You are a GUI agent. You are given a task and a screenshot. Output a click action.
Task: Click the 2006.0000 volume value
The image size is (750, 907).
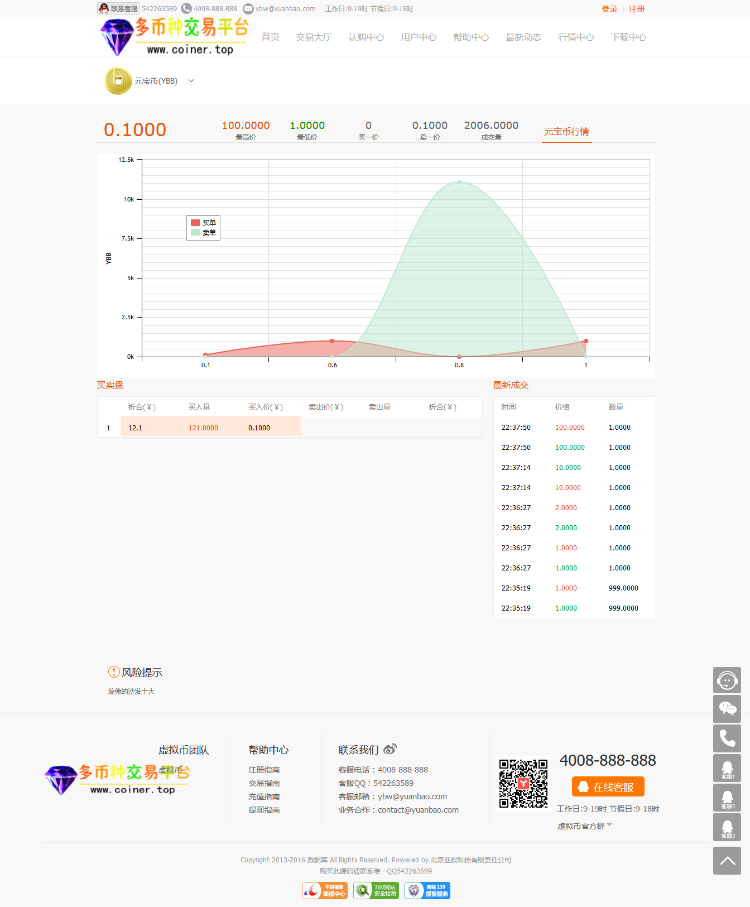pyautogui.click(x=491, y=126)
